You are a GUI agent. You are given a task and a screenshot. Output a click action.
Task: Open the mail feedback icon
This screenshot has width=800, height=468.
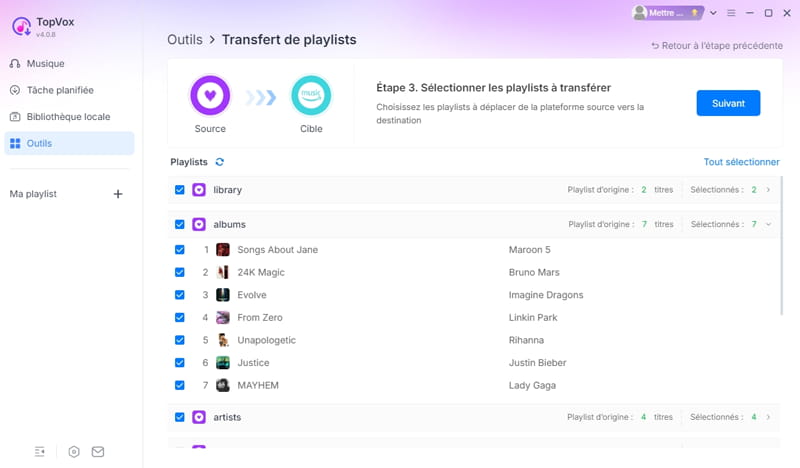(x=98, y=452)
